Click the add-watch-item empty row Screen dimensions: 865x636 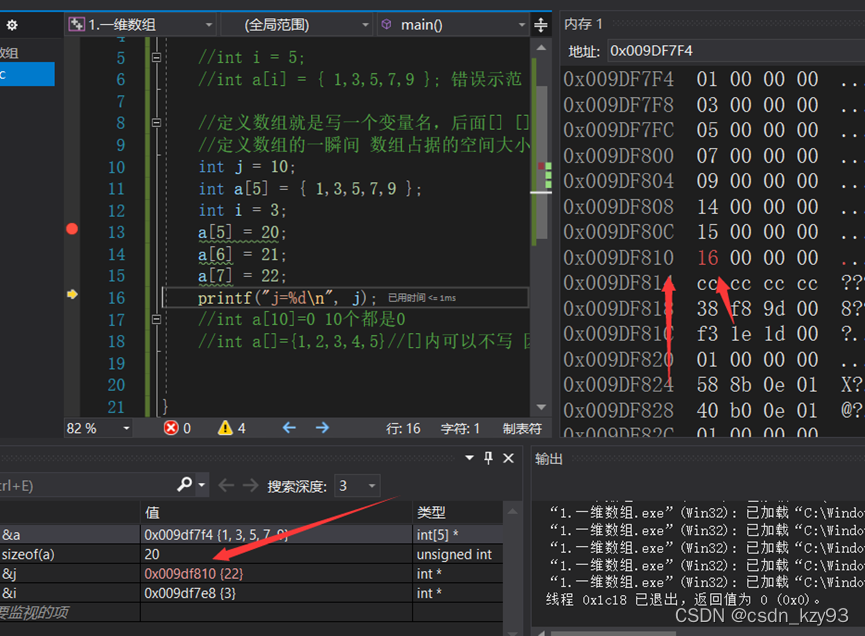point(251,612)
